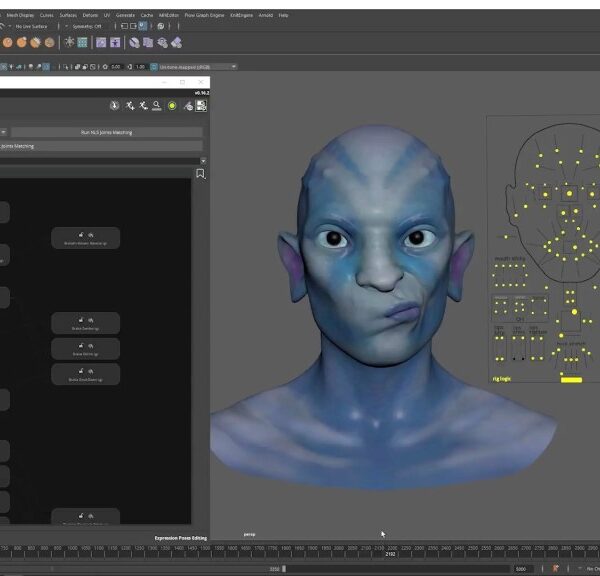This screenshot has height=576, width=600.
Task: Click the purple shelf icon beside the figure icon
Action: (101, 42)
